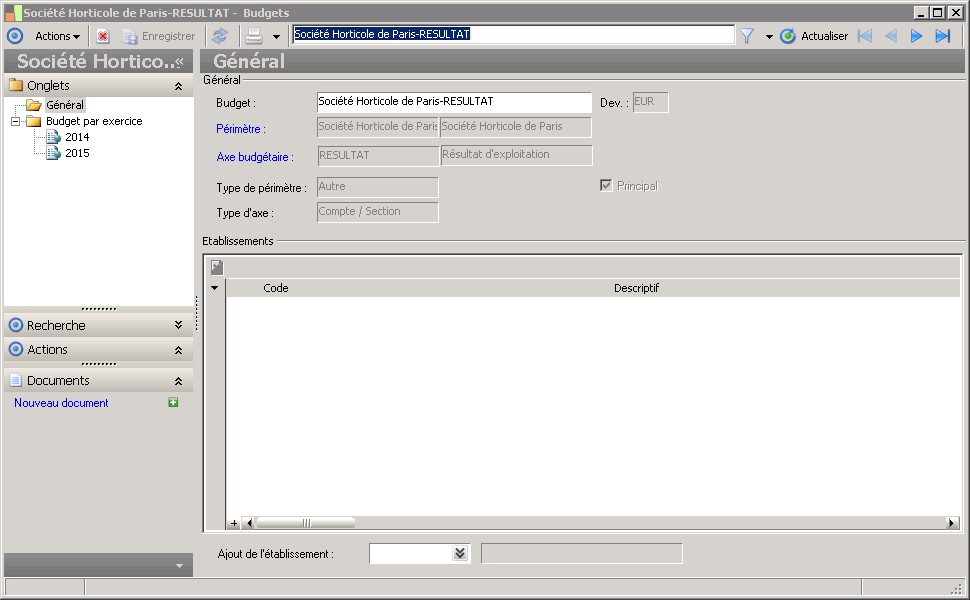Click the Type de périmètre Autre field
The width and height of the screenshot is (970, 600).
coord(377,187)
